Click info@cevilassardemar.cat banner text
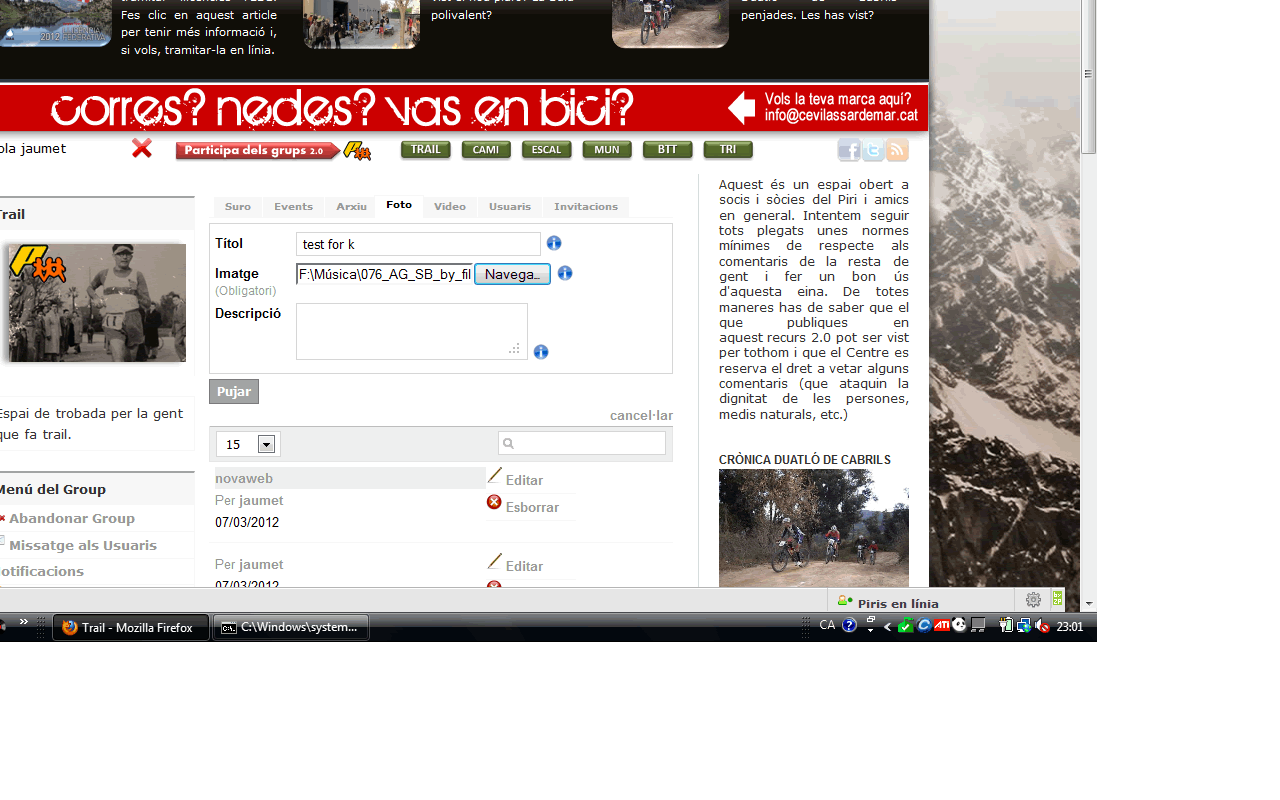 (x=841, y=116)
